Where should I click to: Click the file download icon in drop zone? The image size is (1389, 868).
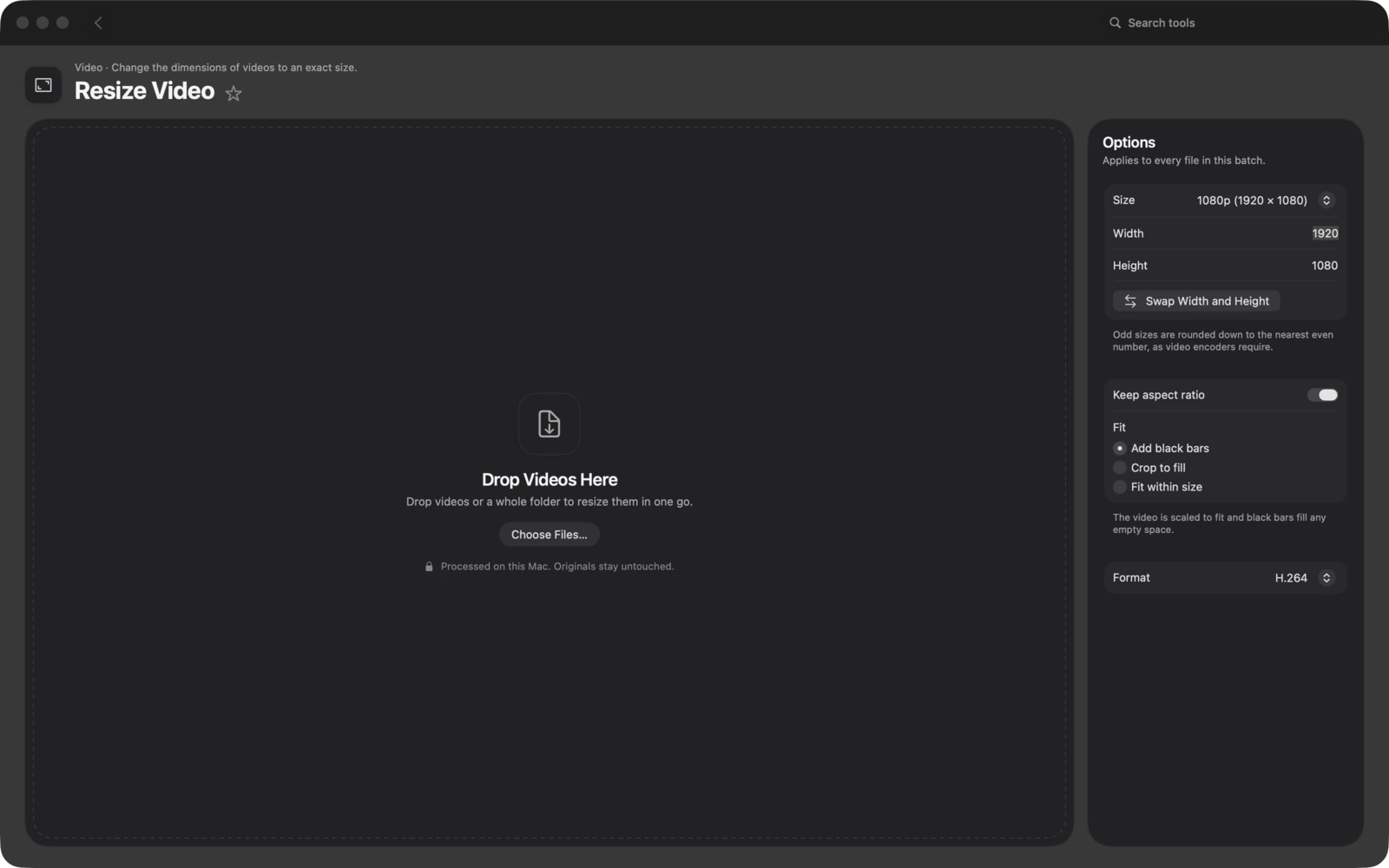click(x=550, y=424)
